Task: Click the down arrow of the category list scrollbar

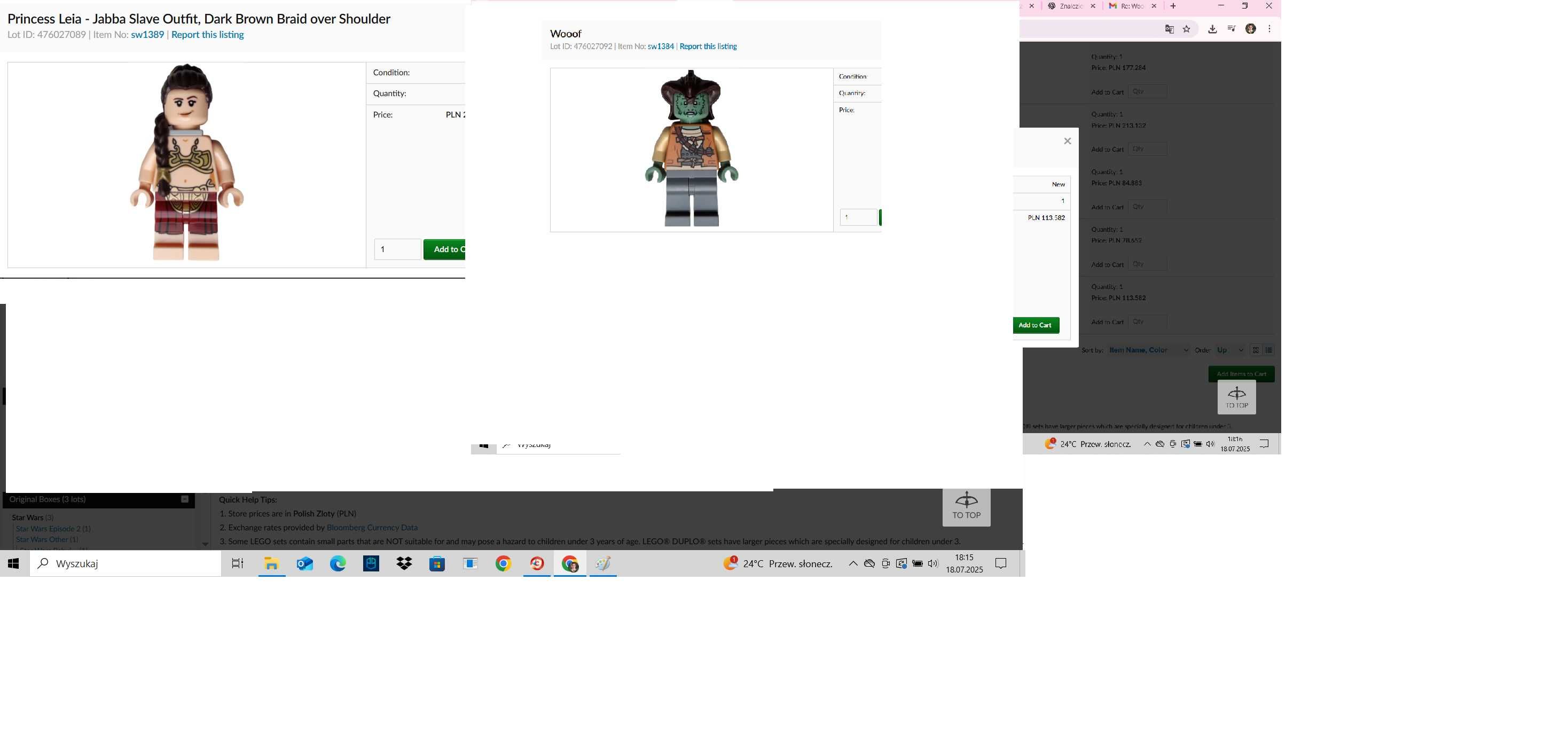Action: coord(205,544)
